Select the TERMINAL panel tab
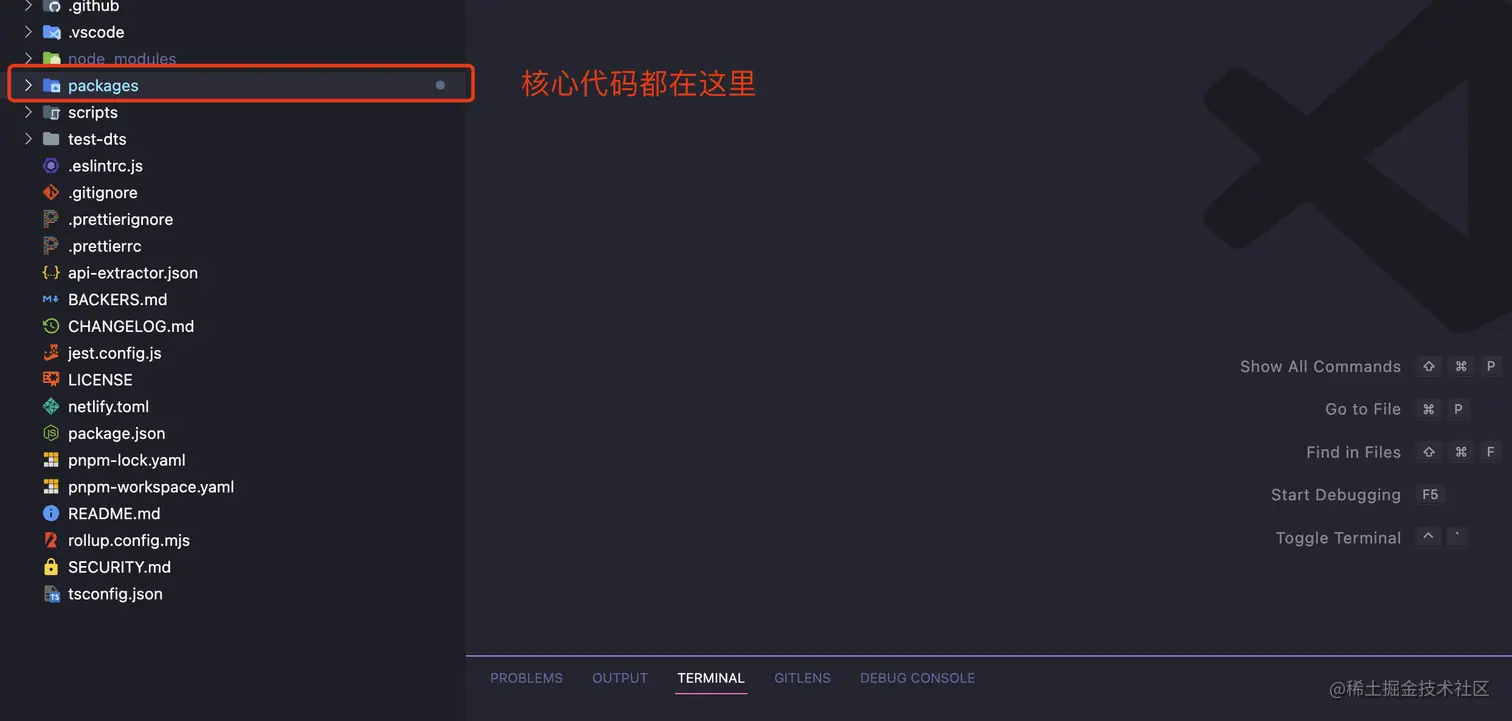 click(711, 678)
